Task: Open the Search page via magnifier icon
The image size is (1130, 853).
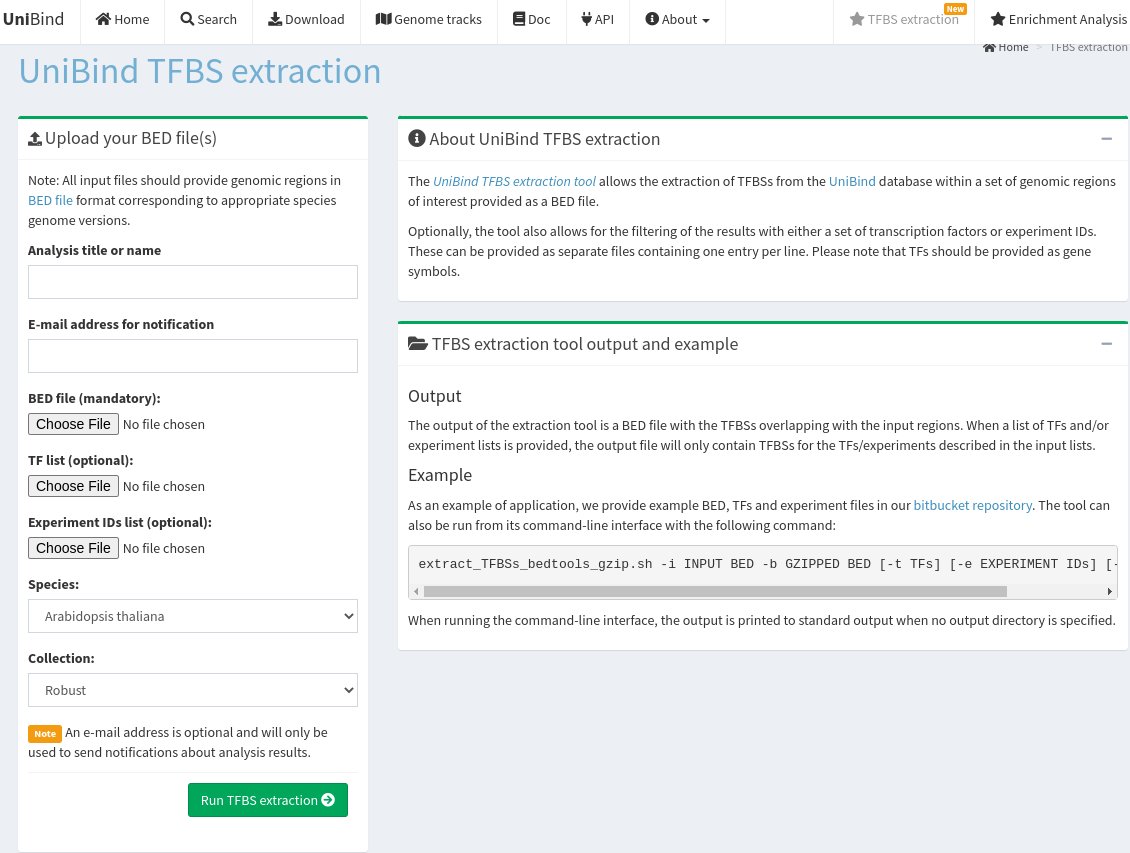Action: pos(187,19)
